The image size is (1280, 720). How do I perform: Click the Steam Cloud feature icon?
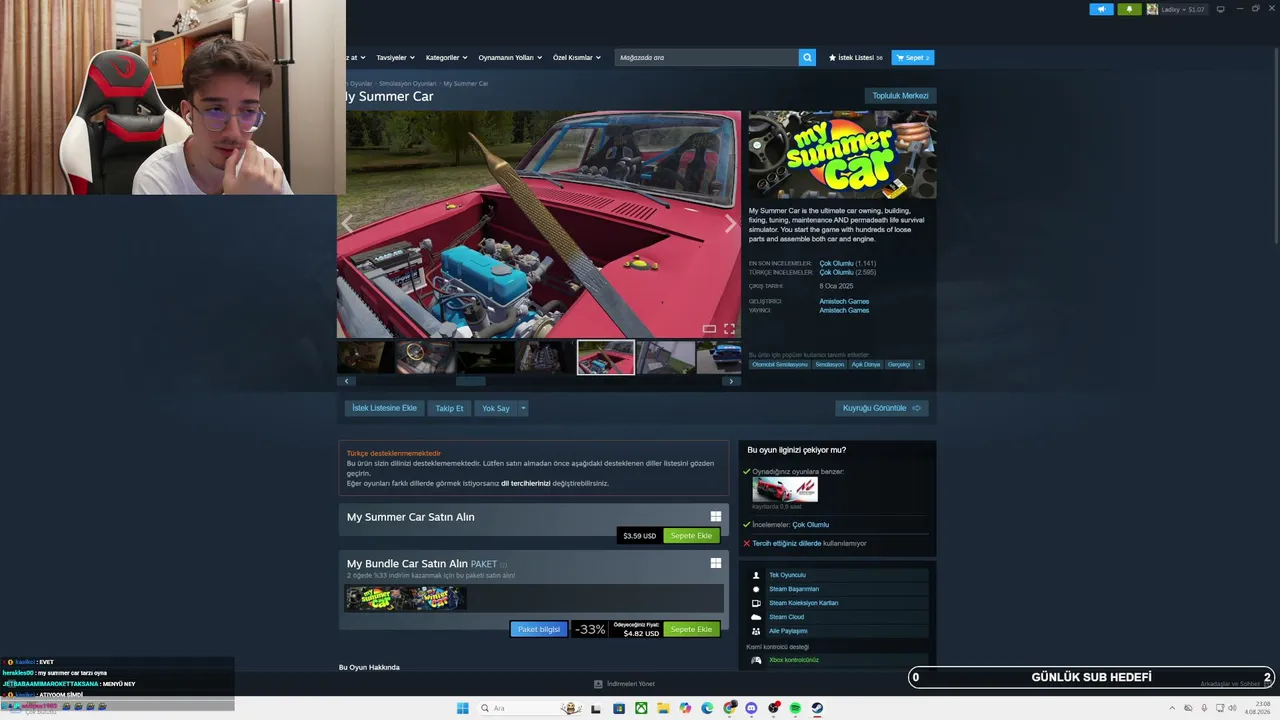tap(756, 617)
